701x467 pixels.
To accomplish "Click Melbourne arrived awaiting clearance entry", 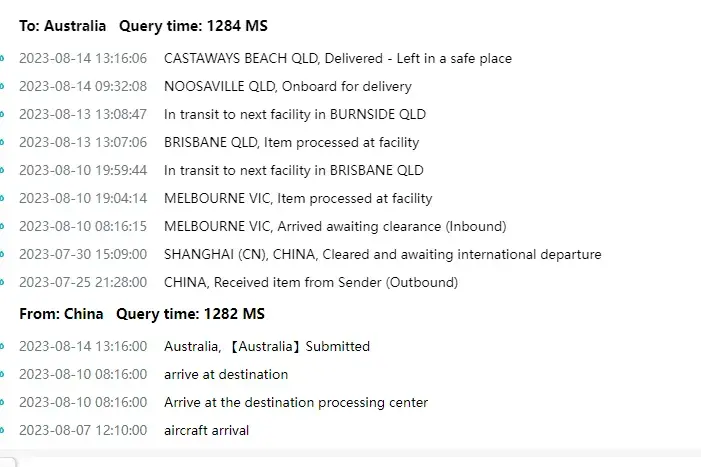I will point(335,226).
